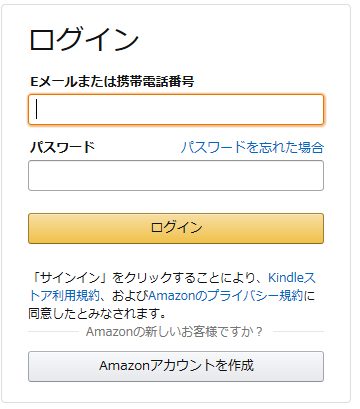Image resolution: width=360 pixels, height=409 pixels.
Task: Click the divider line left of the new-customer text
Action: pos(54,332)
